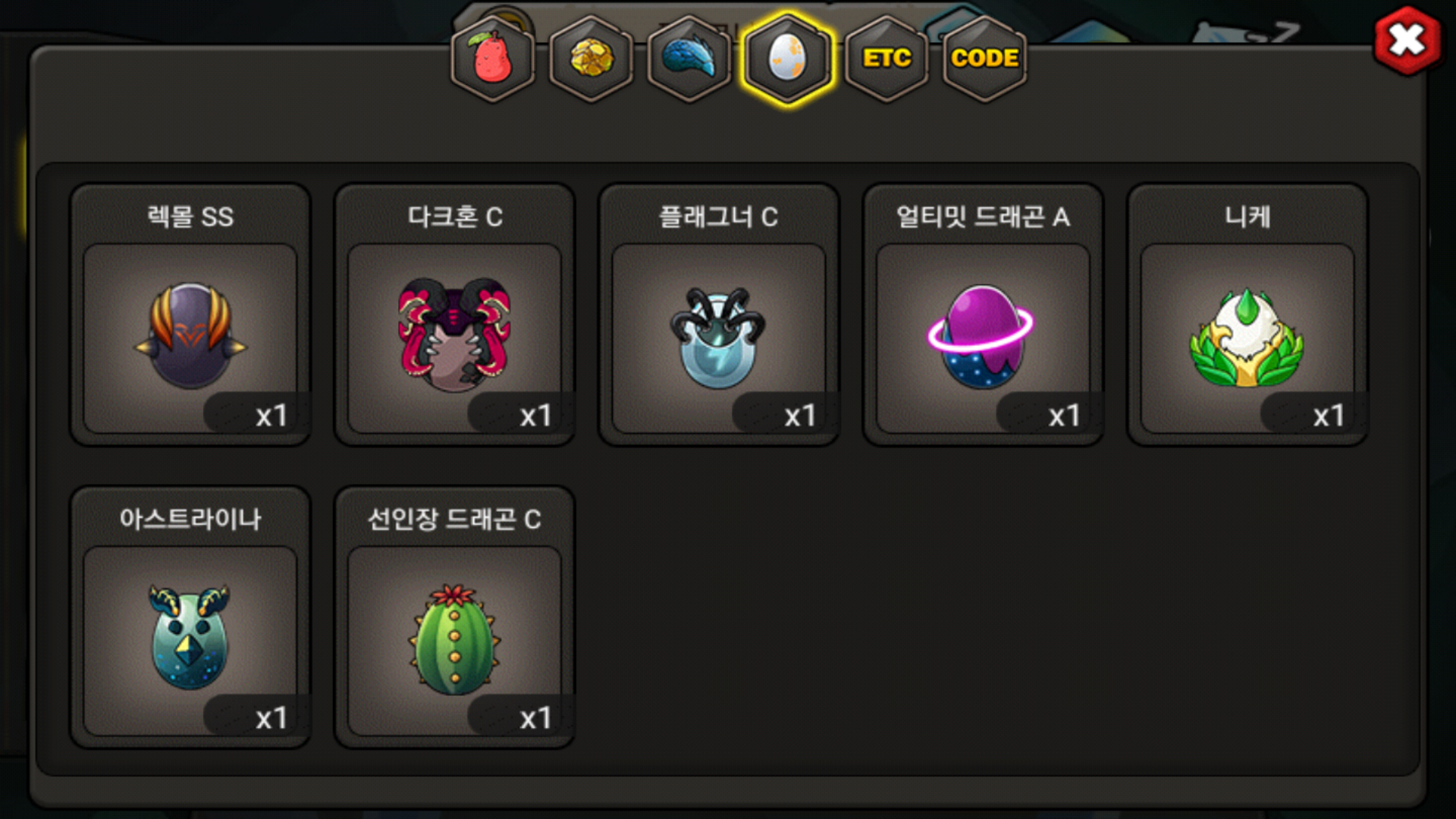
Task: Tap x1 count on 플래그너 C card
Action: click(800, 416)
